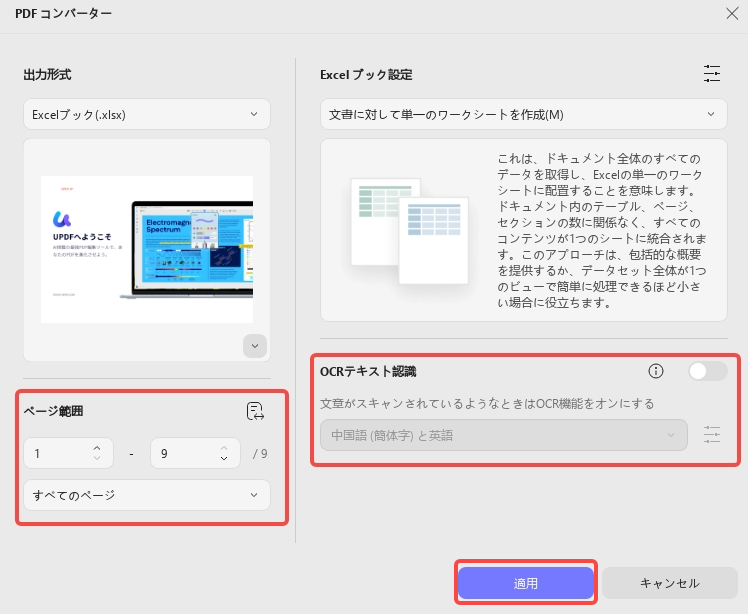Expand the preview pane chevron button

coord(255,346)
